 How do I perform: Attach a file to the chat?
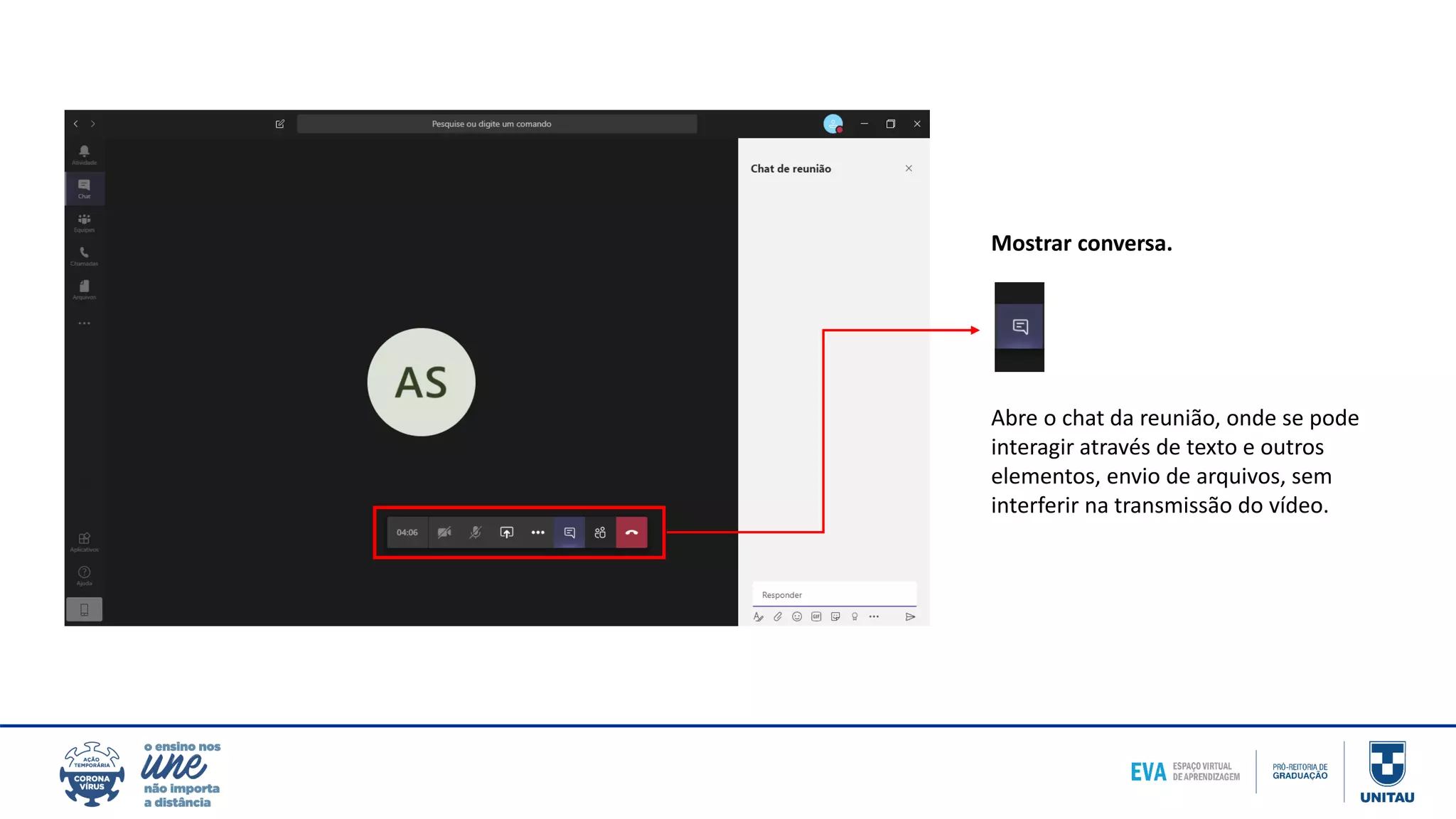coord(778,617)
